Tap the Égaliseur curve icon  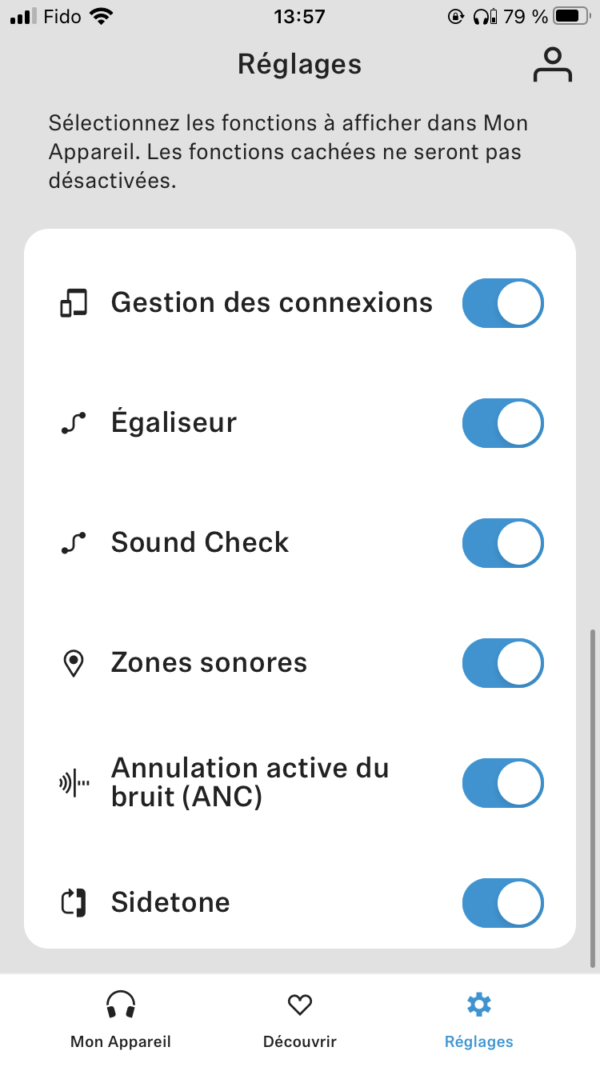pos(73,423)
